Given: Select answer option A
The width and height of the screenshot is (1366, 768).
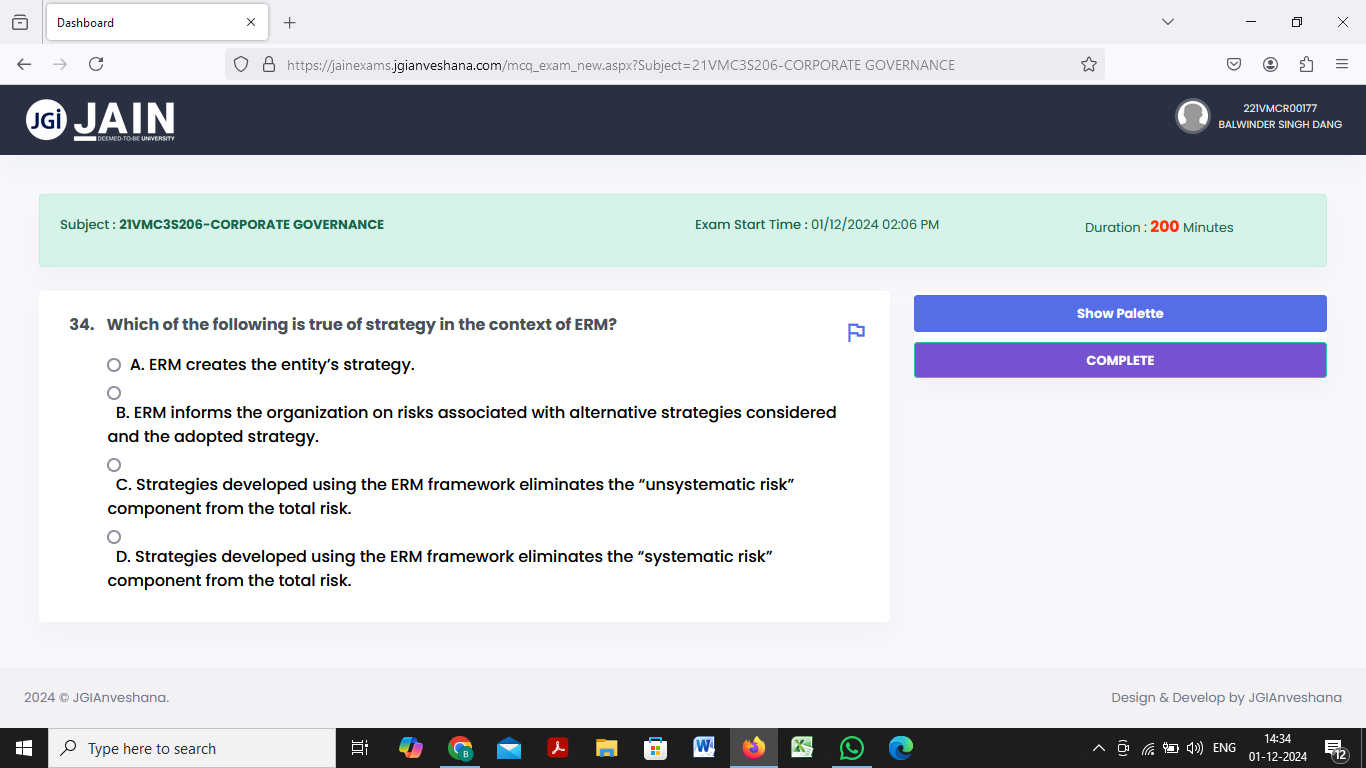Looking at the screenshot, I should [113, 364].
